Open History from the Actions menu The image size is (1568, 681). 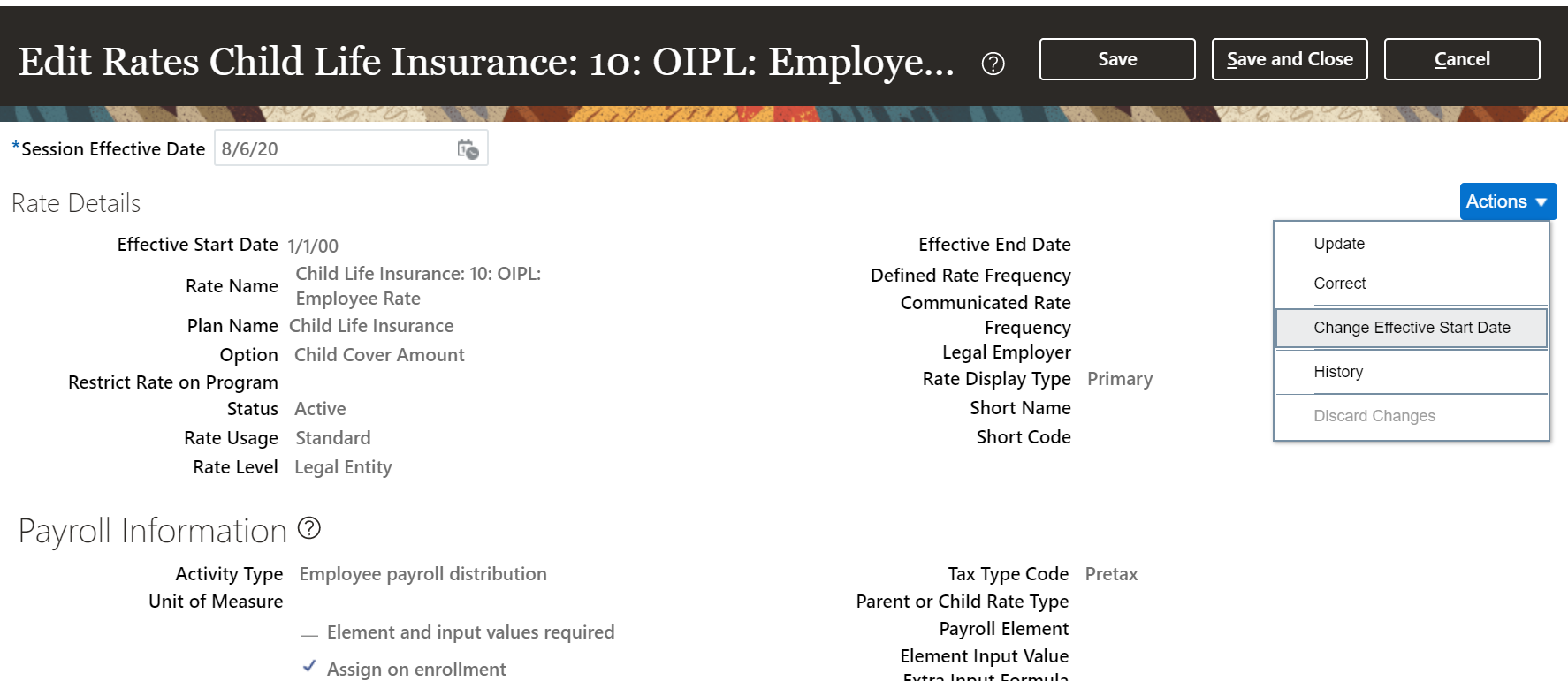click(1337, 372)
